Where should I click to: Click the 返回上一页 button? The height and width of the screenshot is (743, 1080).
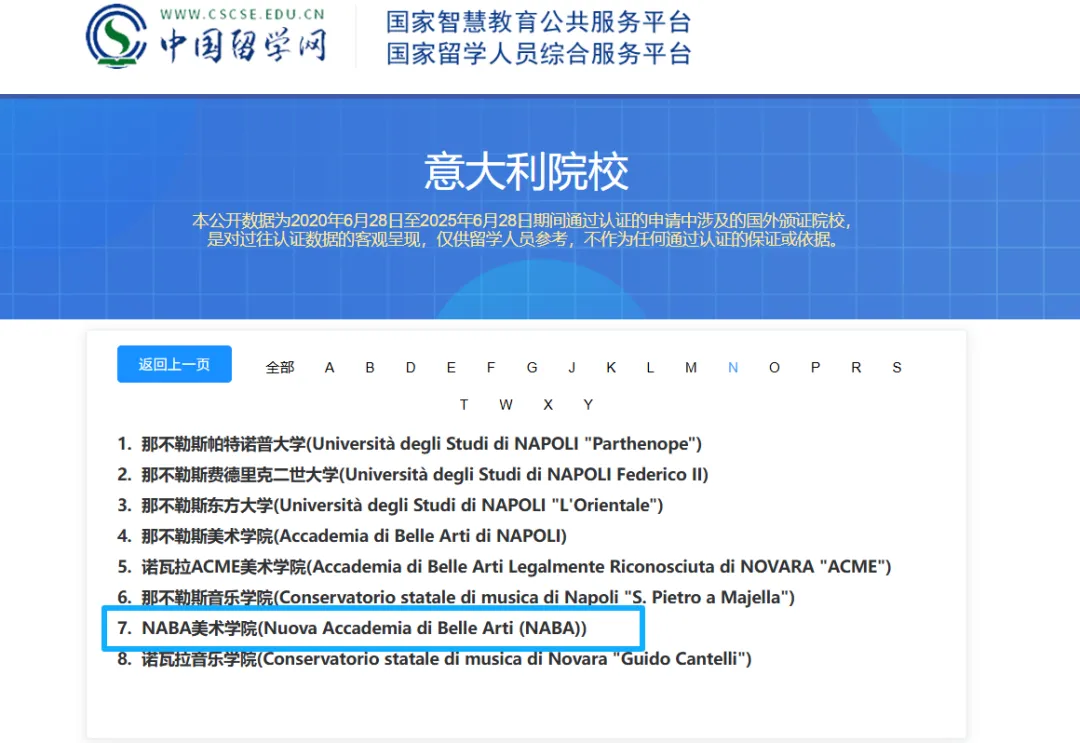click(x=174, y=364)
